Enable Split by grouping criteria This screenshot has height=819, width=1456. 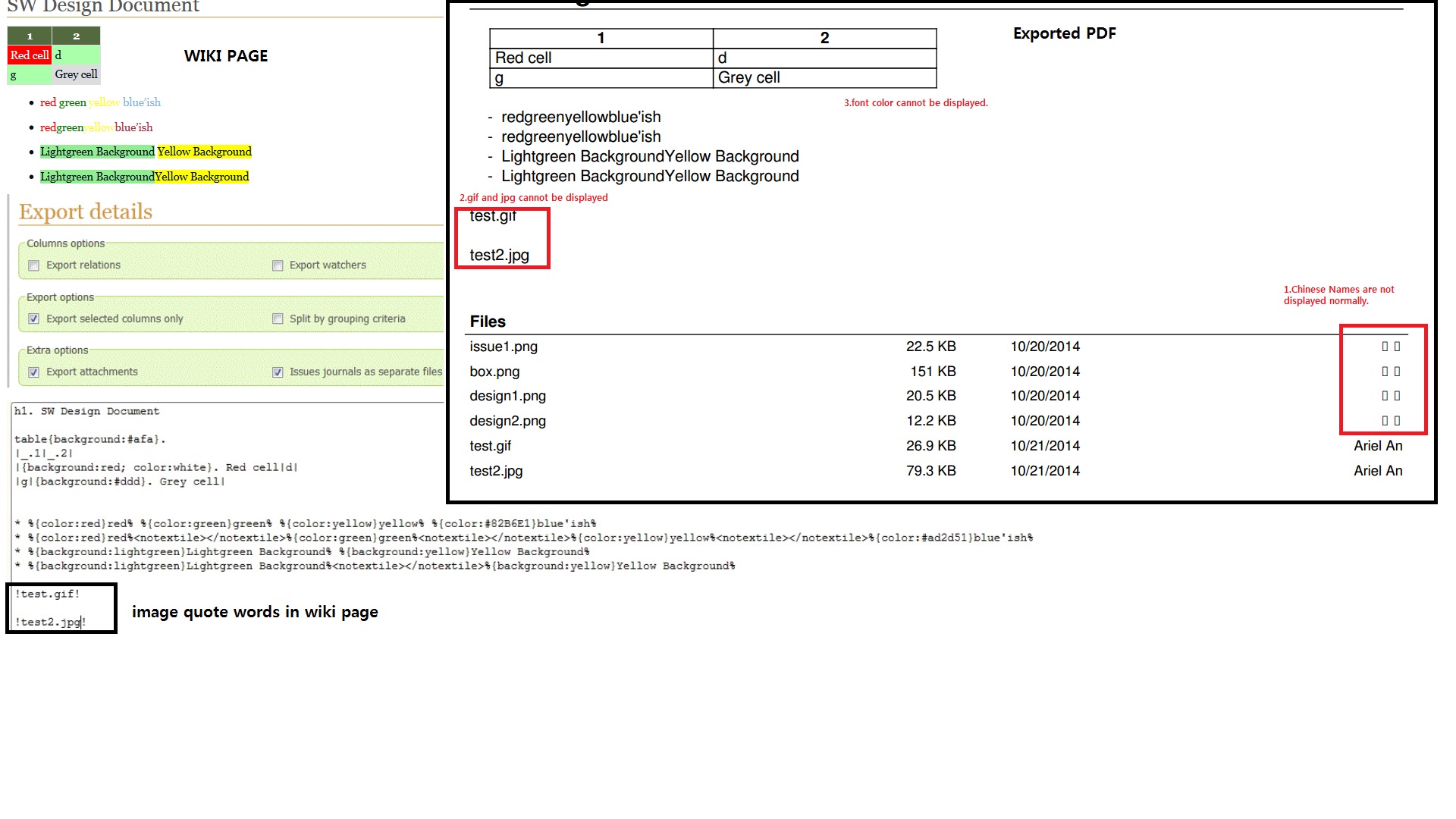pos(278,319)
